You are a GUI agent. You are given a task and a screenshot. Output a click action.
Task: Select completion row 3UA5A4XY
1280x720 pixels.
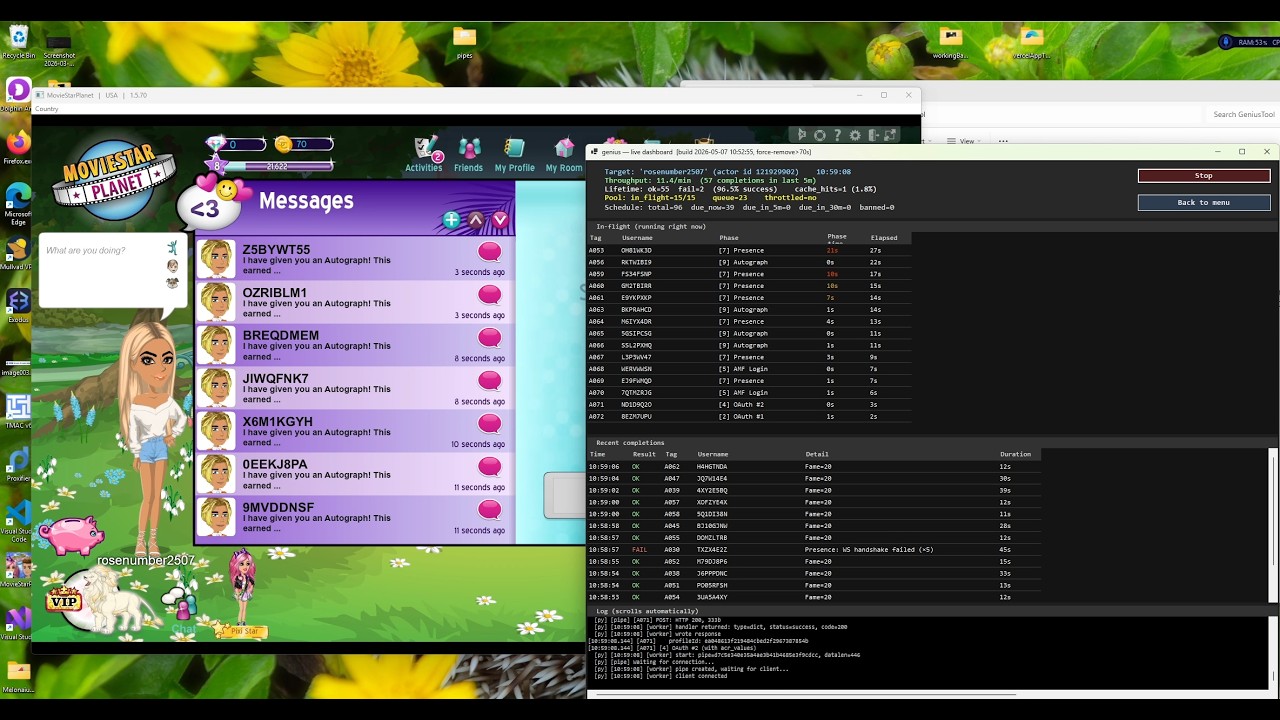tap(812, 597)
